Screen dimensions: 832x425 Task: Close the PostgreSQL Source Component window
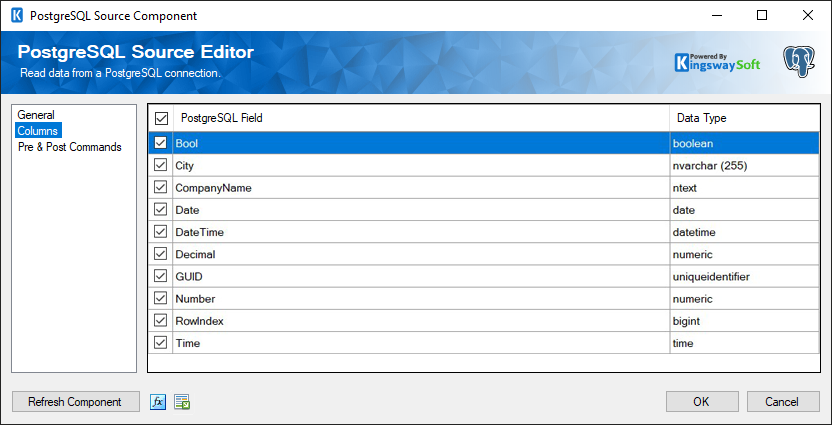click(808, 15)
